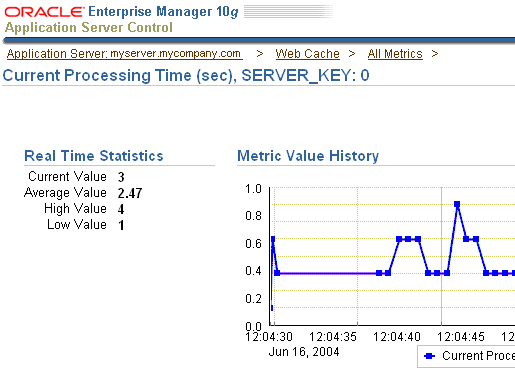Click the Low Value label

[77, 225]
